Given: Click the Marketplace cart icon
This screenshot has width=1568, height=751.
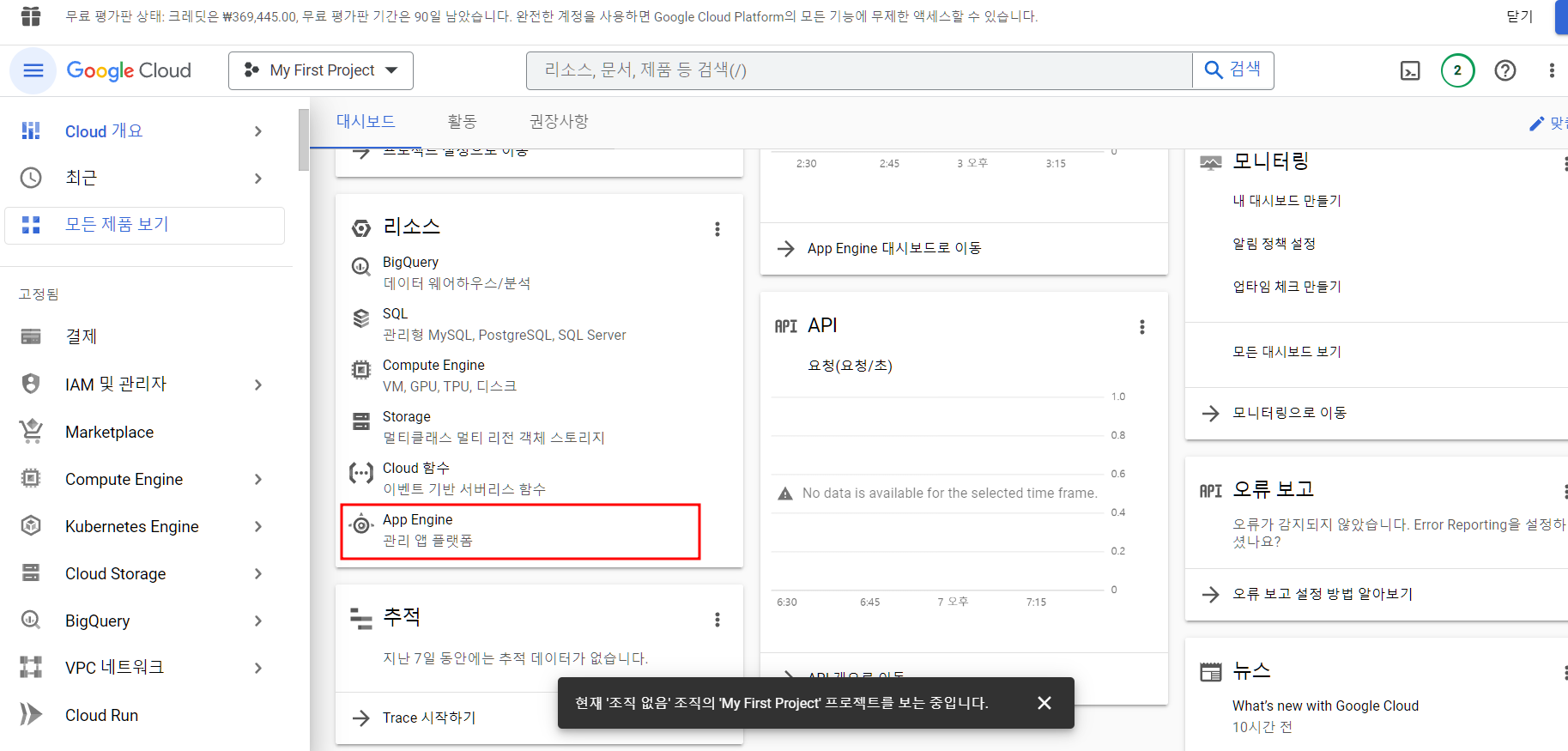Looking at the screenshot, I should point(31,431).
